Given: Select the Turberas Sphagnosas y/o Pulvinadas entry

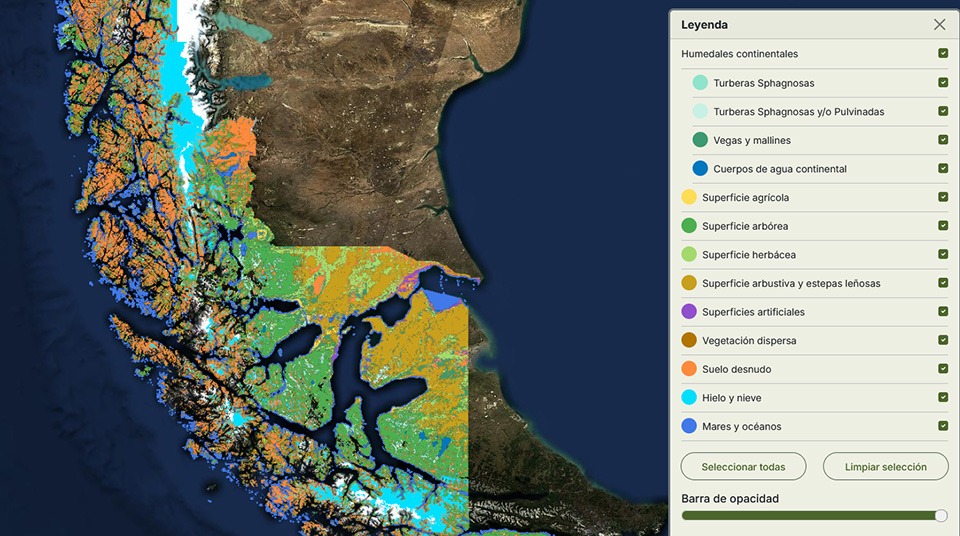Looking at the screenshot, I should point(798,112).
